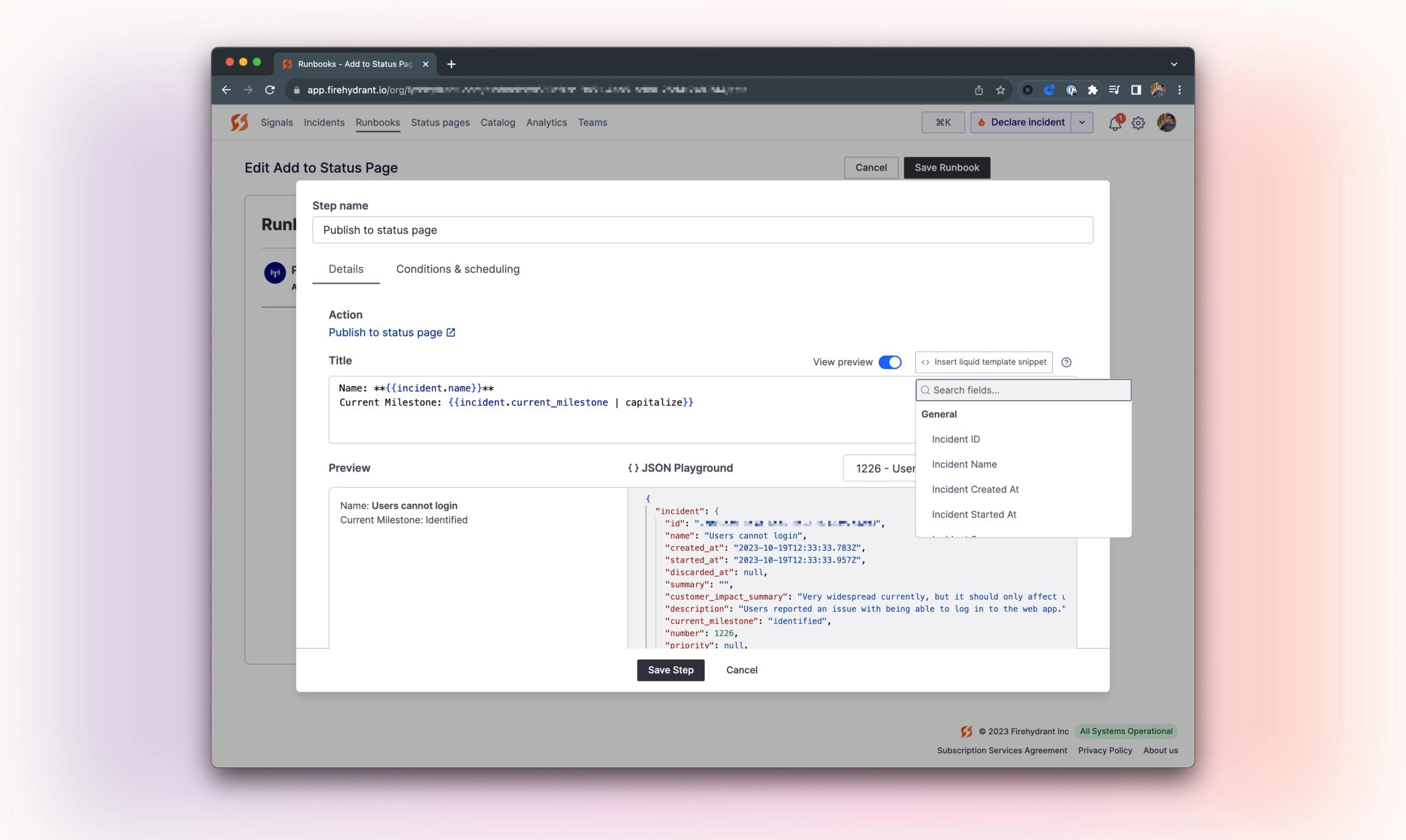
Task: Open the settings gear icon
Action: point(1138,123)
